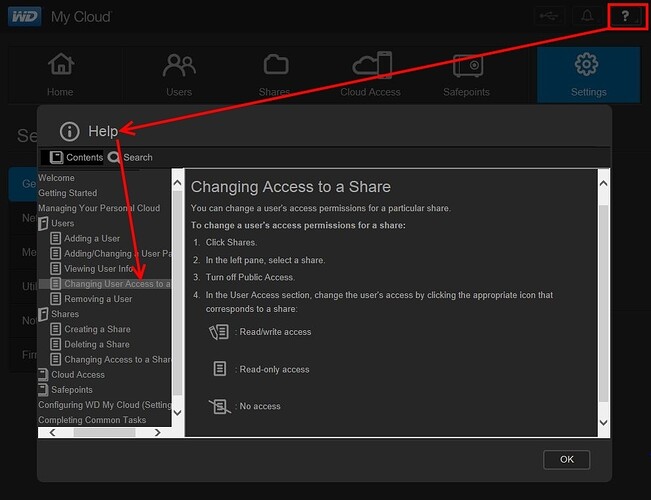Click the contents tree scroll-right arrow
This screenshot has height=500, width=651.
157,432
